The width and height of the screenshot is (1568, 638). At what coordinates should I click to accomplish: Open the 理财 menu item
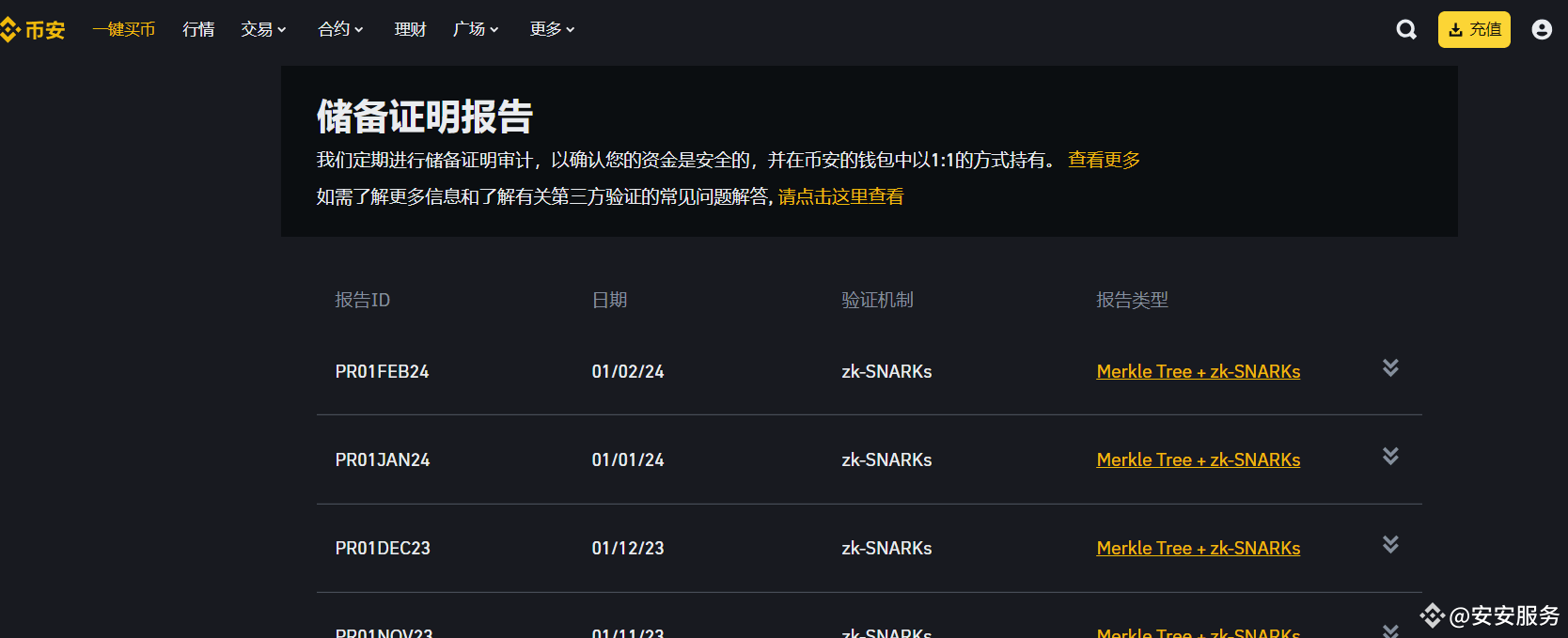tap(410, 30)
